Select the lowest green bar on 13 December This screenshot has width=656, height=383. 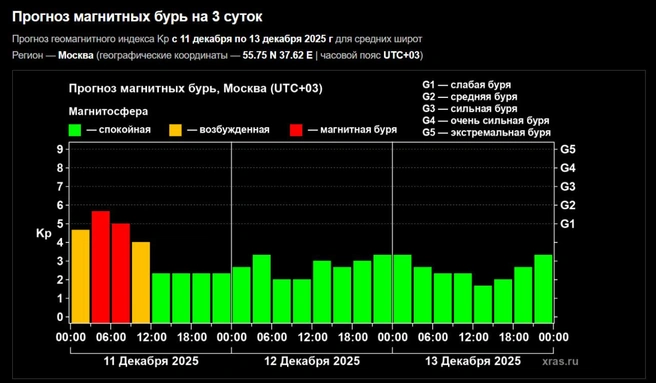coord(483,304)
